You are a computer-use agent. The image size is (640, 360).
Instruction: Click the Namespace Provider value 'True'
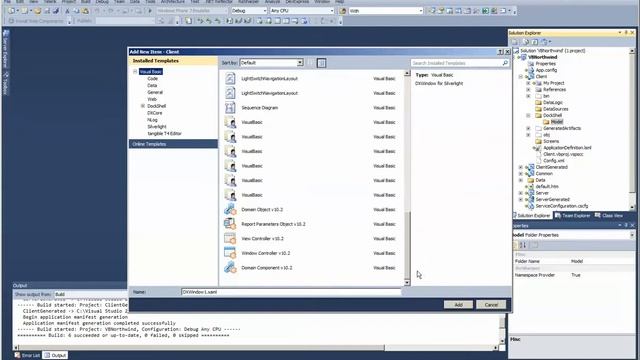click(x=576, y=275)
